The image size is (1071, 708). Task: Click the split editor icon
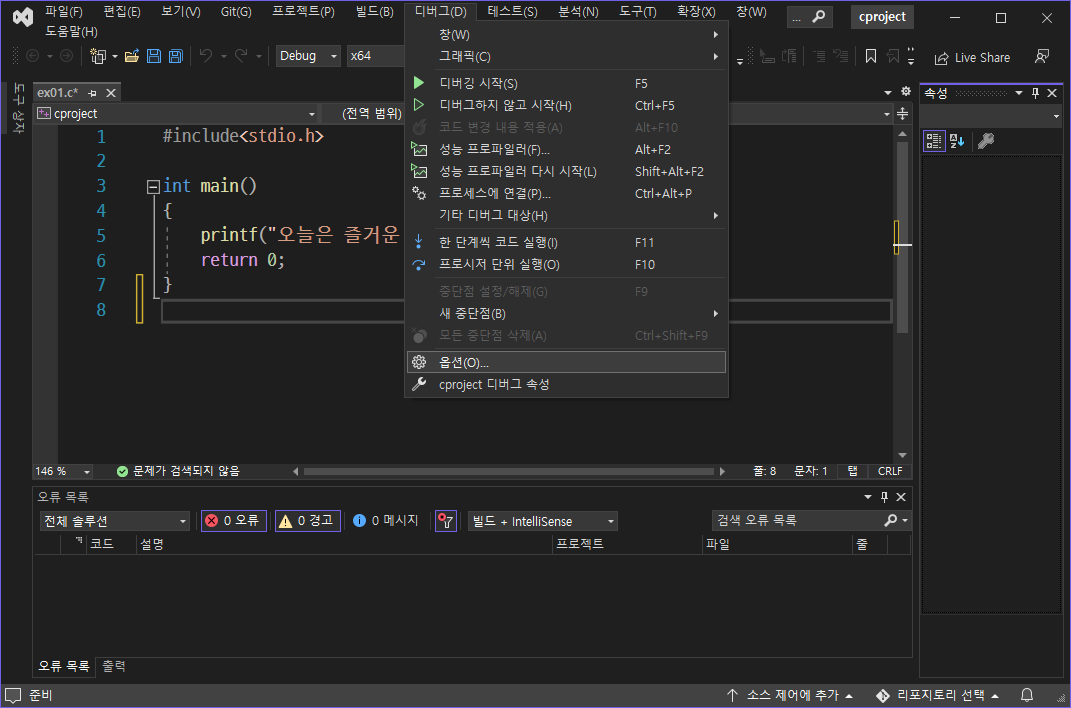tap(902, 113)
